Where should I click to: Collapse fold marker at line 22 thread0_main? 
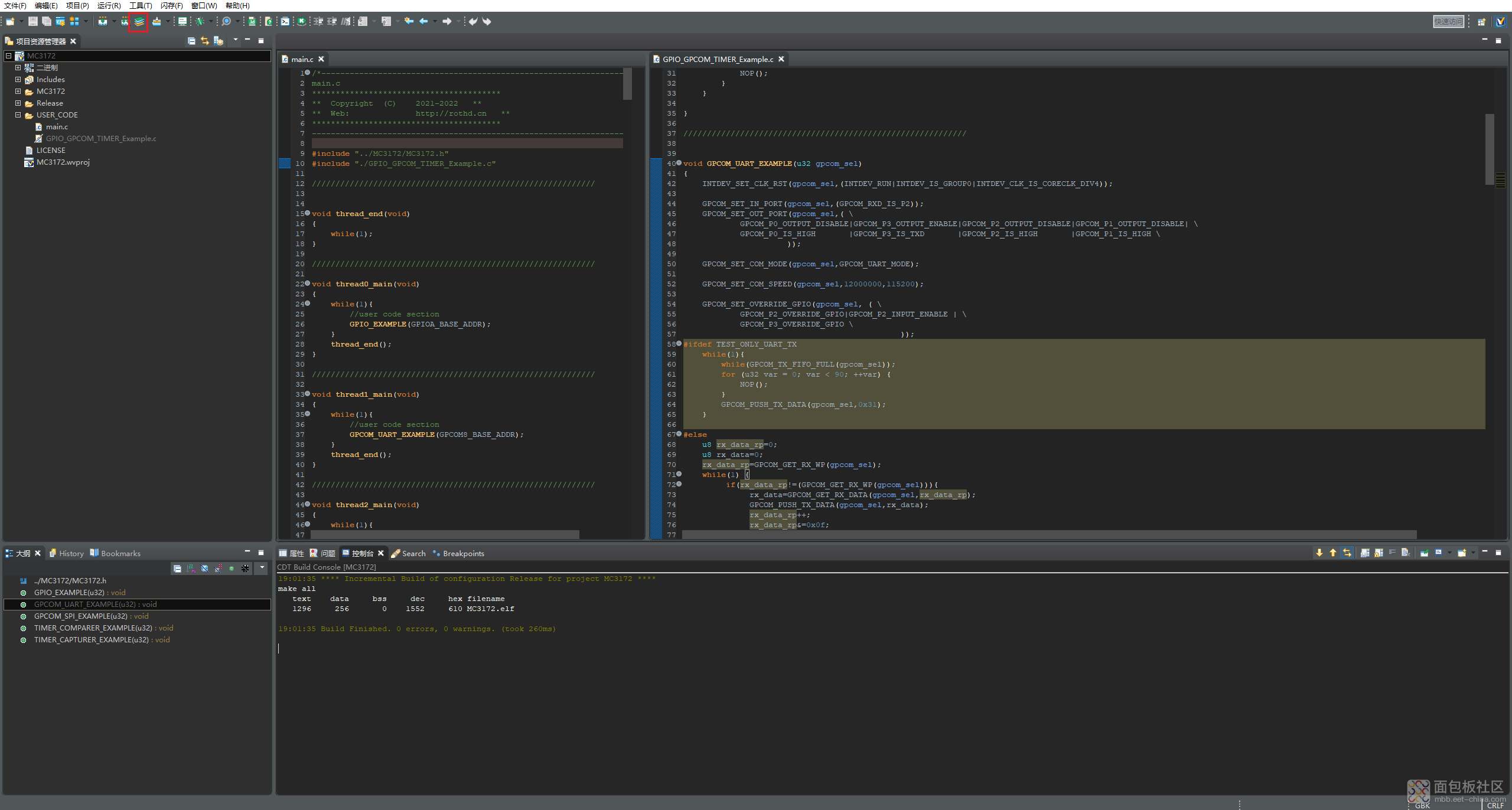(307, 283)
